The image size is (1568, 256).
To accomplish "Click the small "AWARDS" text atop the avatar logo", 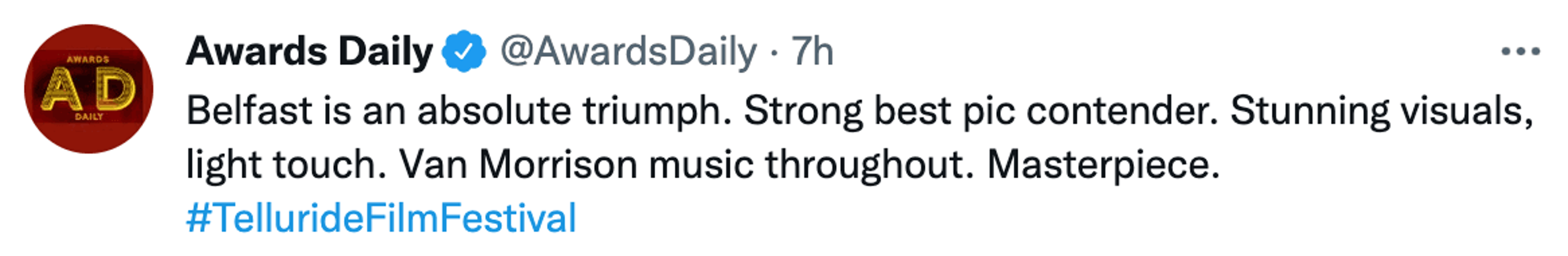I will pyautogui.click(x=88, y=59).
